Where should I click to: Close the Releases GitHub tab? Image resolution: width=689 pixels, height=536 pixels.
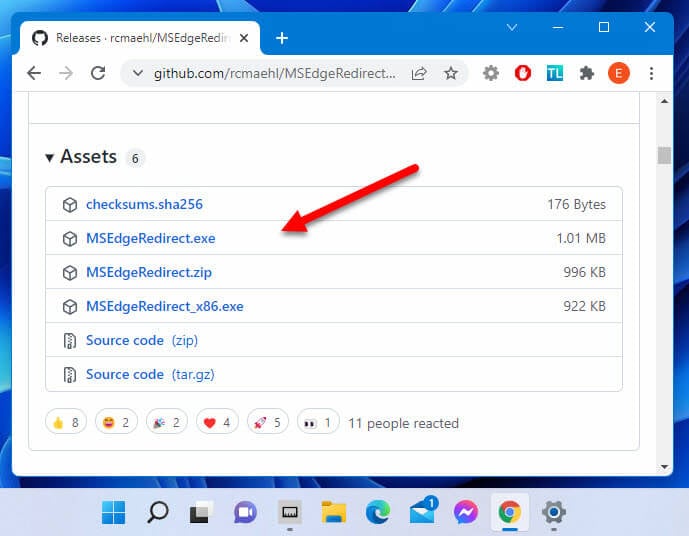pyautogui.click(x=244, y=38)
